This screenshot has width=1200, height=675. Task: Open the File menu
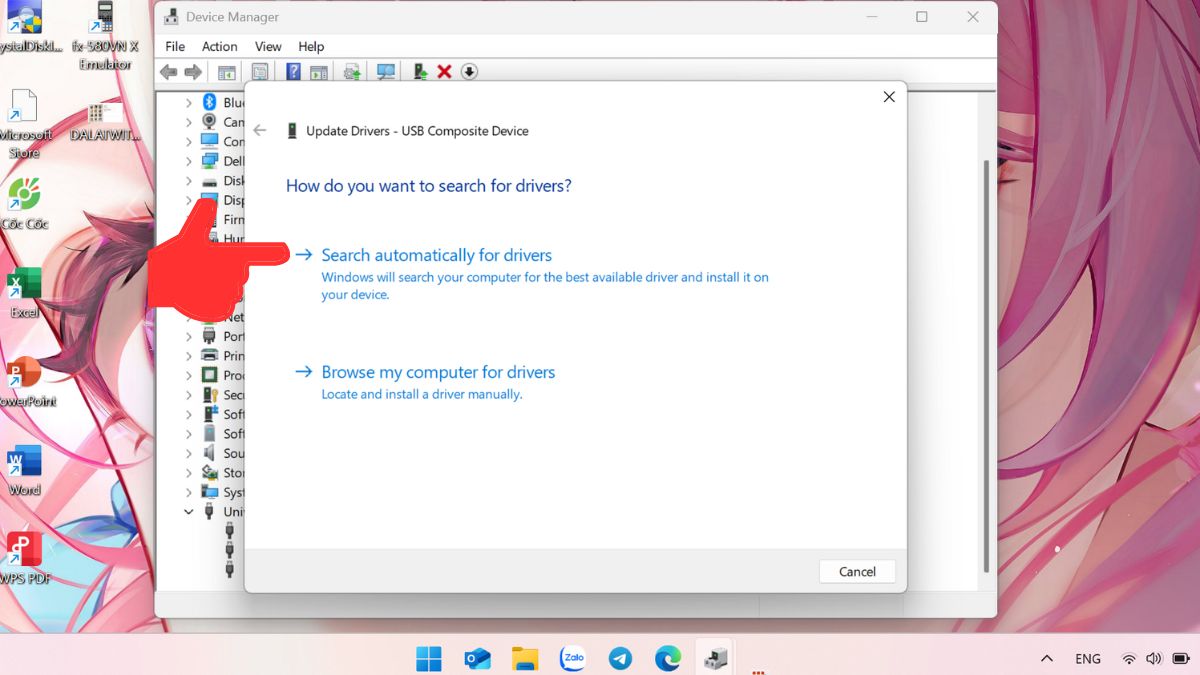(175, 46)
